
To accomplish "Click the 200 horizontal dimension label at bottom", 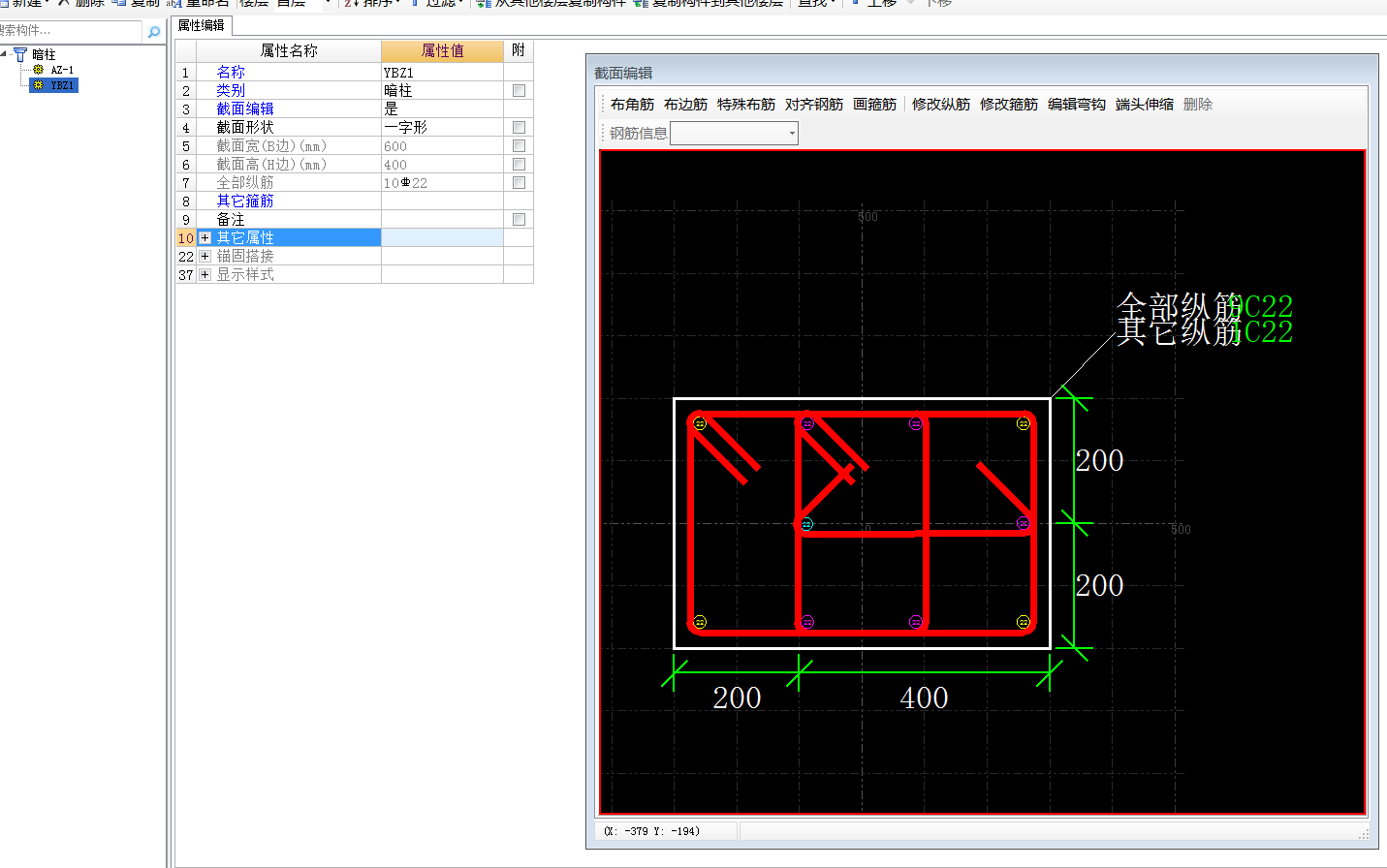I will (737, 697).
